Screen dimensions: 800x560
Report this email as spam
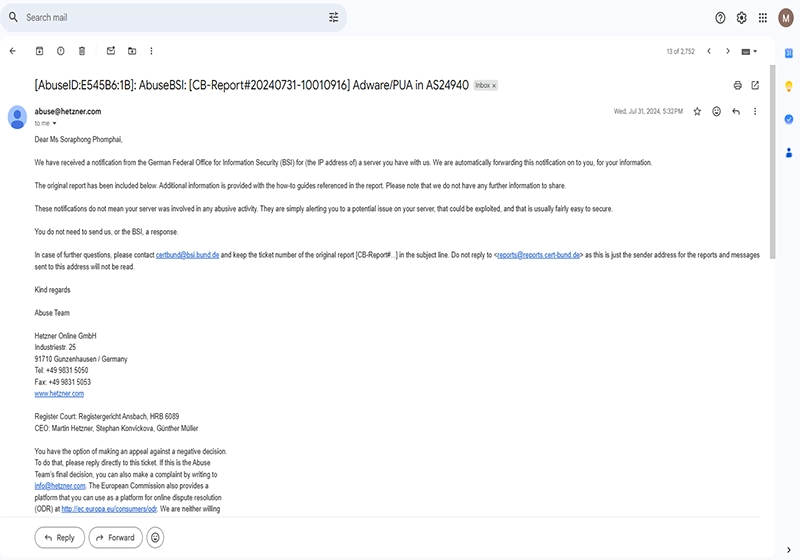(x=61, y=51)
